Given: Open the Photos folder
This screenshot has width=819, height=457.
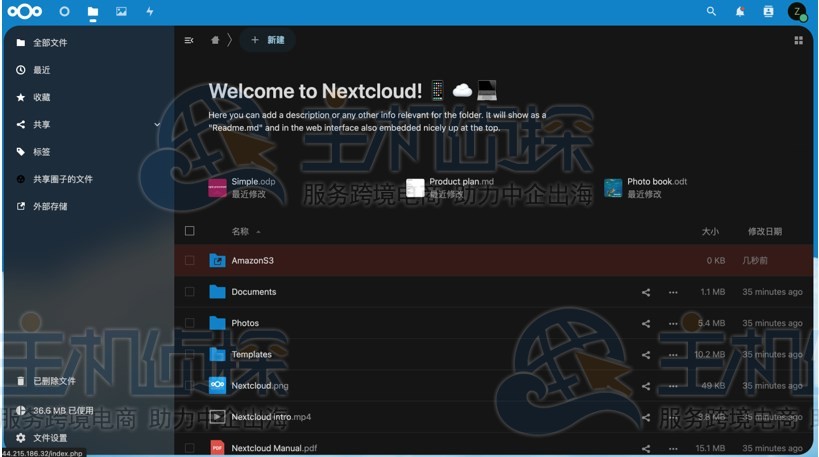Looking at the screenshot, I should coord(245,323).
